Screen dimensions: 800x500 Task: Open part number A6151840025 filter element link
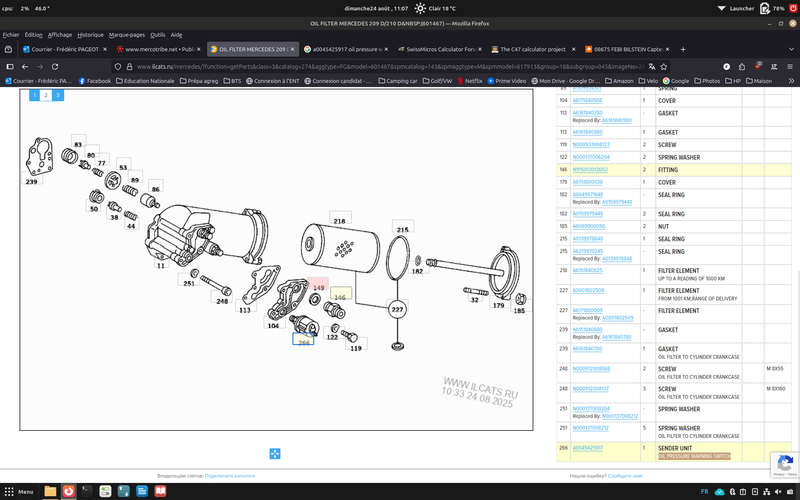pyautogui.click(x=587, y=270)
